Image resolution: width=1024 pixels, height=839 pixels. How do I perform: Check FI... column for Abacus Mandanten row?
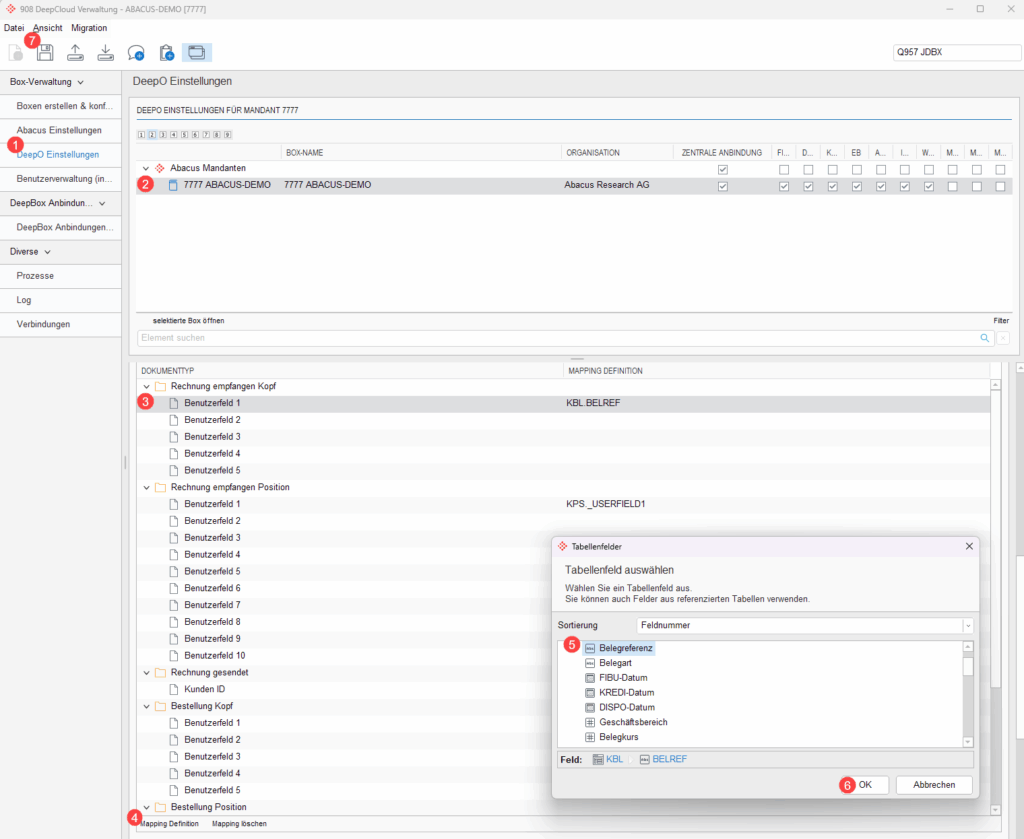(x=784, y=170)
